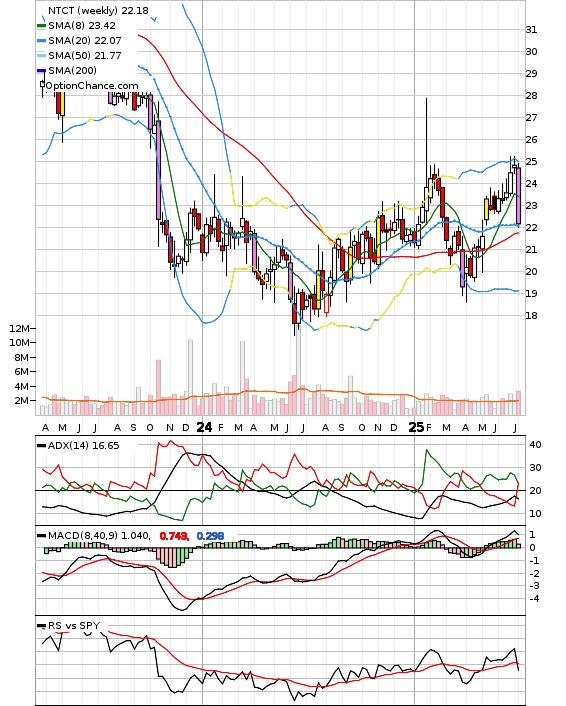Image resolution: width=566 pixels, height=706 pixels.
Task: Click the 18 price axis label
Action: pyautogui.click(x=531, y=316)
